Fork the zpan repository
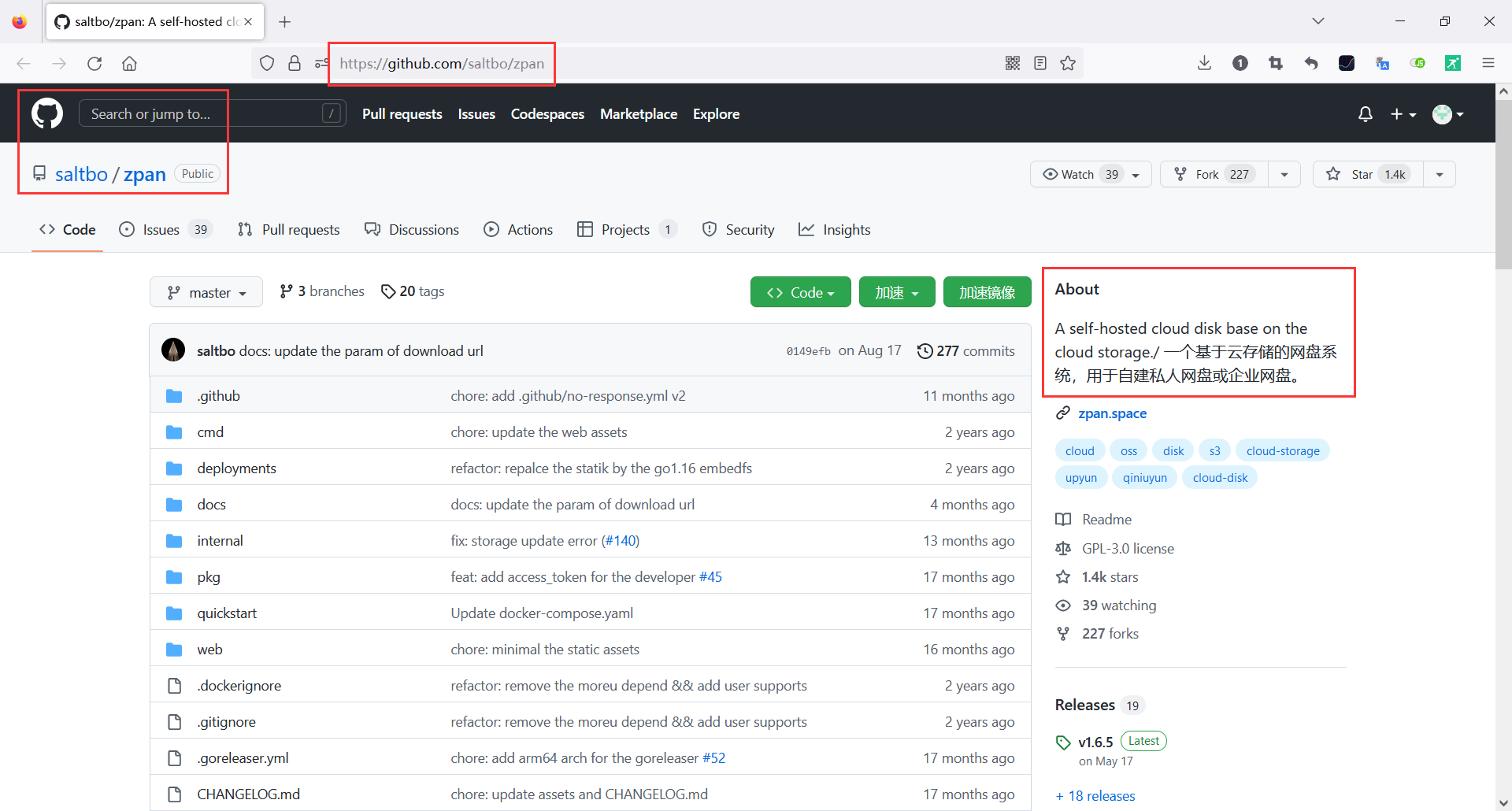 pyautogui.click(x=1214, y=174)
